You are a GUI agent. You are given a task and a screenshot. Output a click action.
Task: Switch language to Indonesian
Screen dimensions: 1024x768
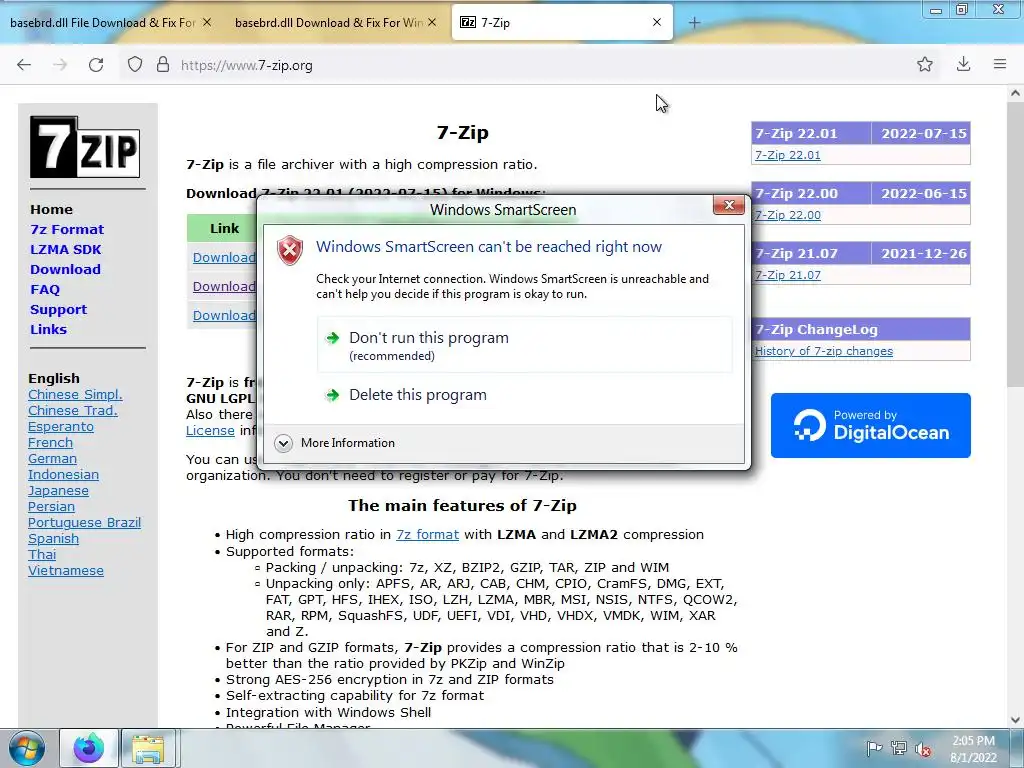pyautogui.click(x=63, y=474)
